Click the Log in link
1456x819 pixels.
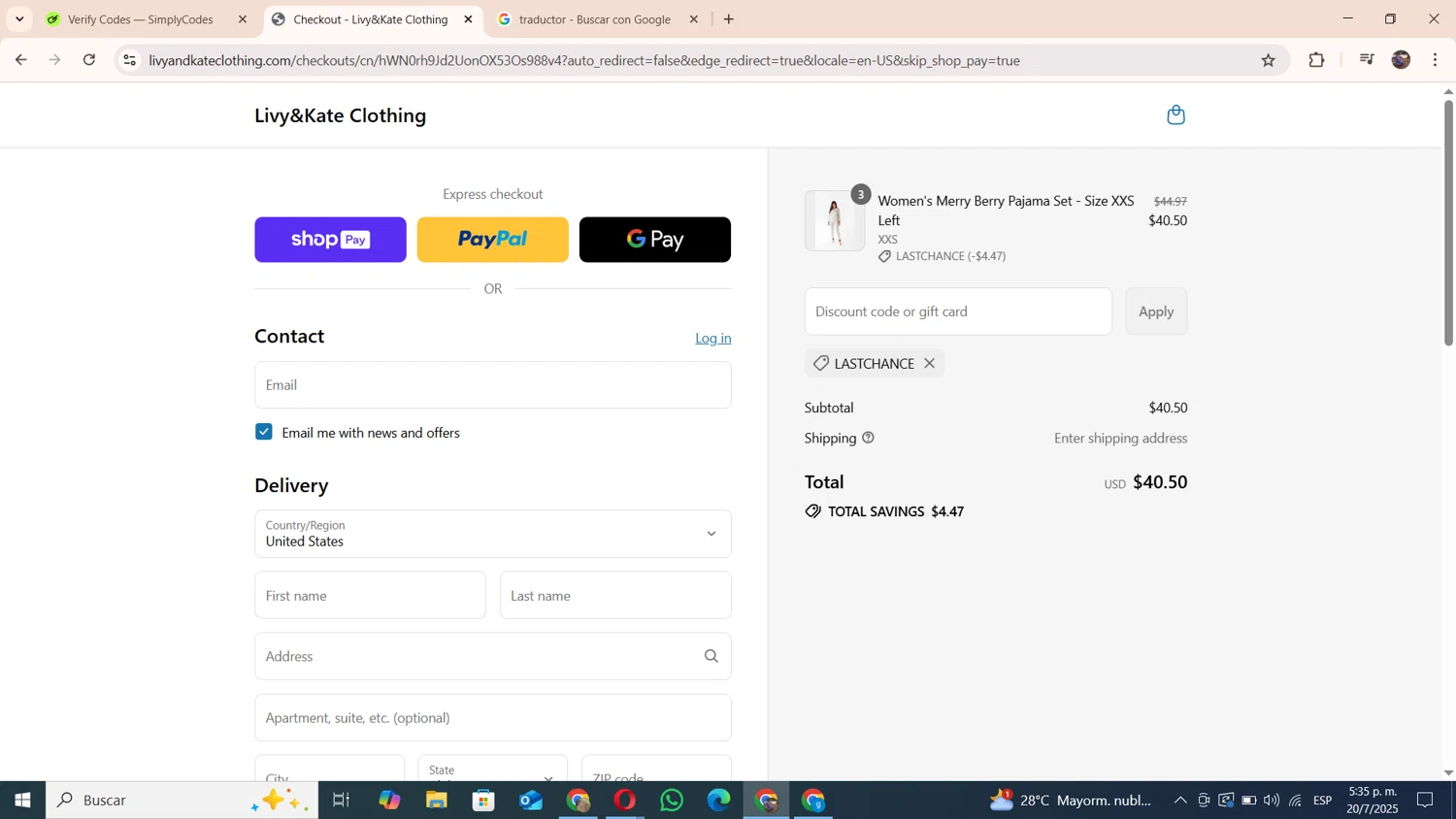[713, 338]
